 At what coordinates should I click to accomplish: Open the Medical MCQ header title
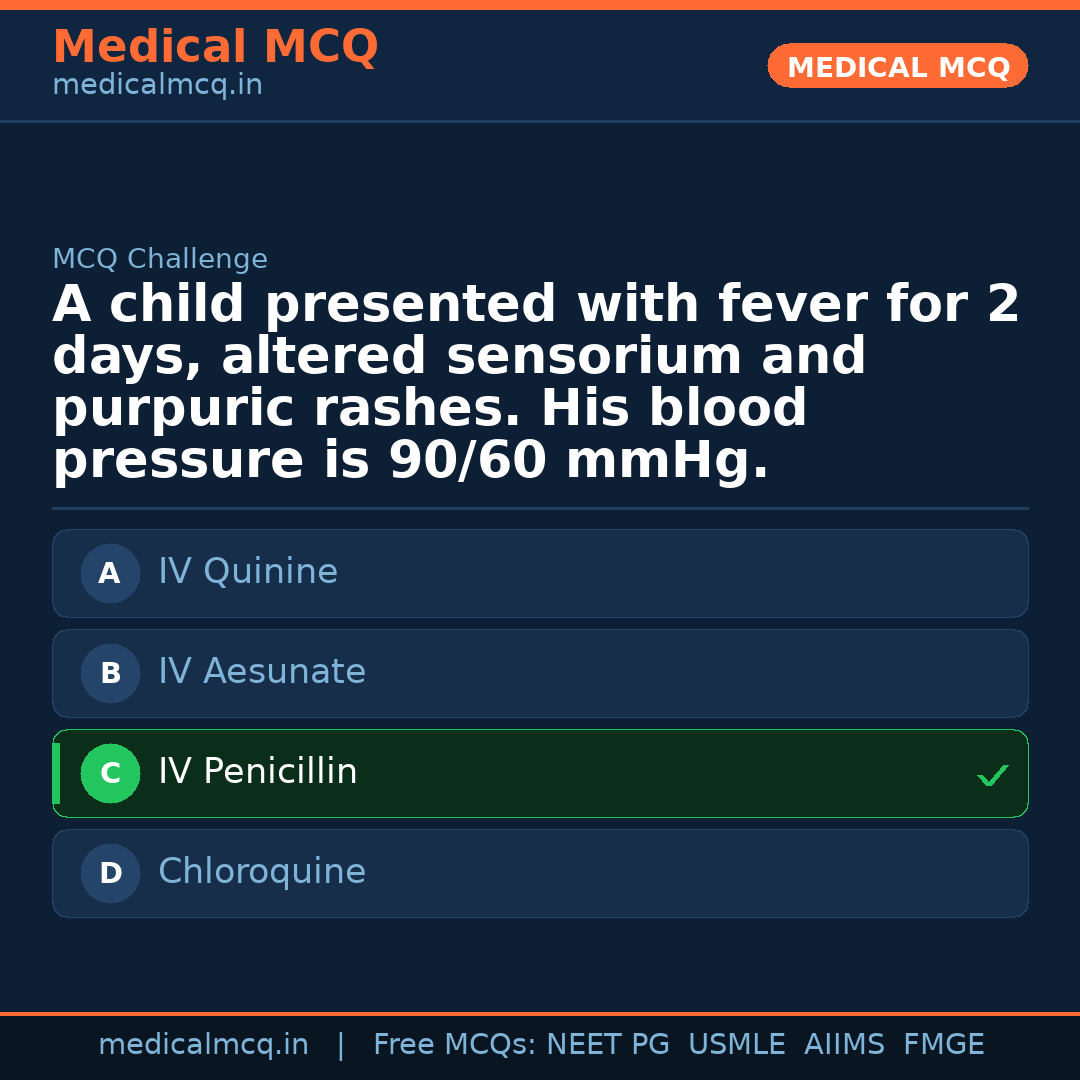pyautogui.click(x=215, y=47)
